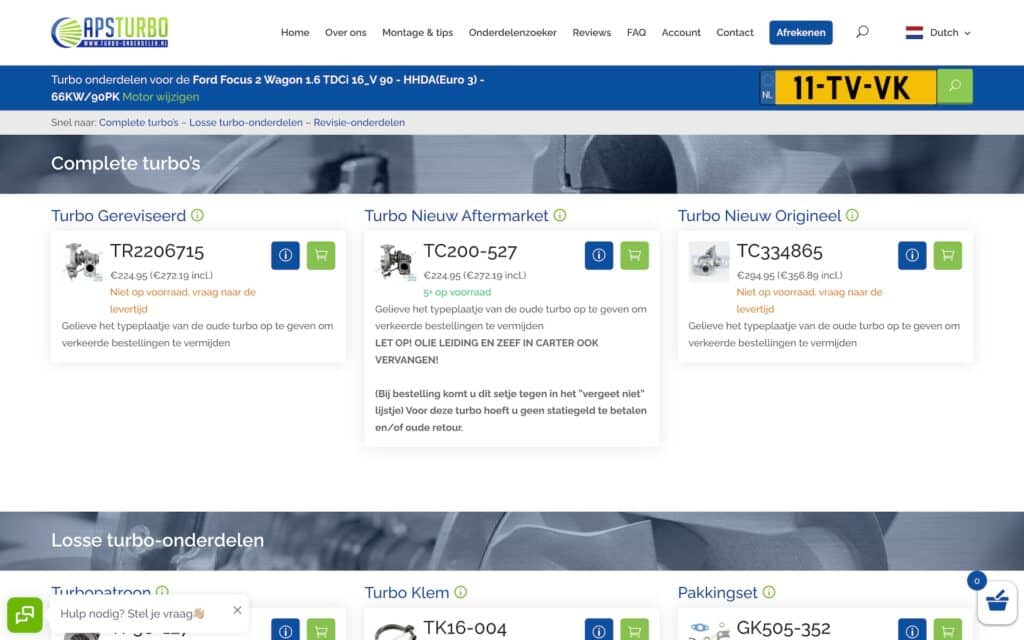Click the Afrekenen checkout button
Screen dimensions: 1024x640
tap(801, 33)
